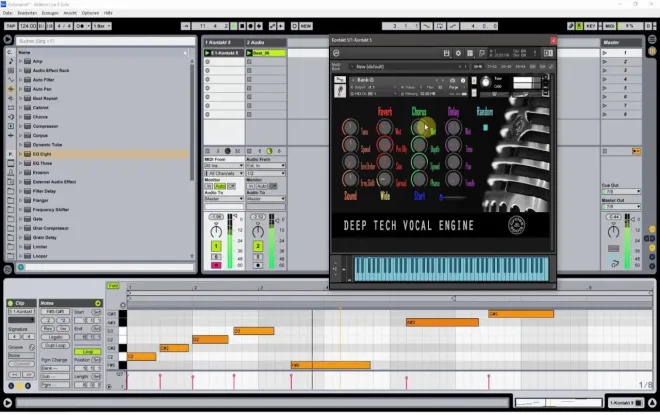Click the Kontakt virtual keyboard
Screen dimensions: 660x415
(x=451, y=269)
